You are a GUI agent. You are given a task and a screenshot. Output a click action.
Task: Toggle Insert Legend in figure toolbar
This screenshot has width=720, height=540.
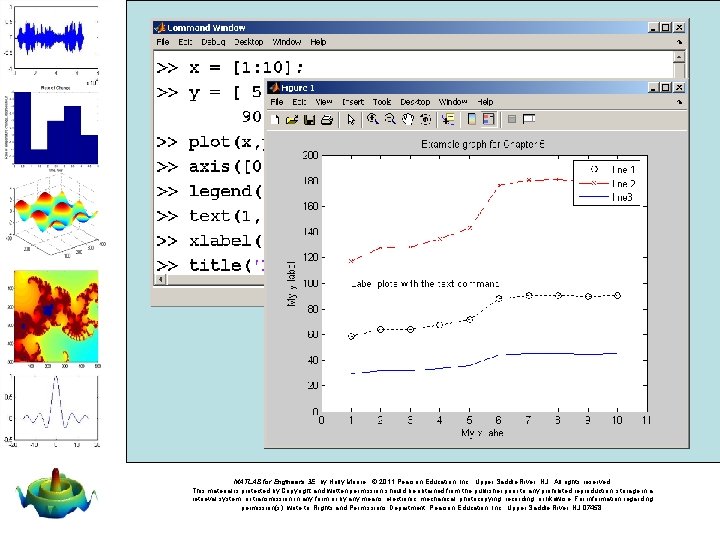pos(489,119)
